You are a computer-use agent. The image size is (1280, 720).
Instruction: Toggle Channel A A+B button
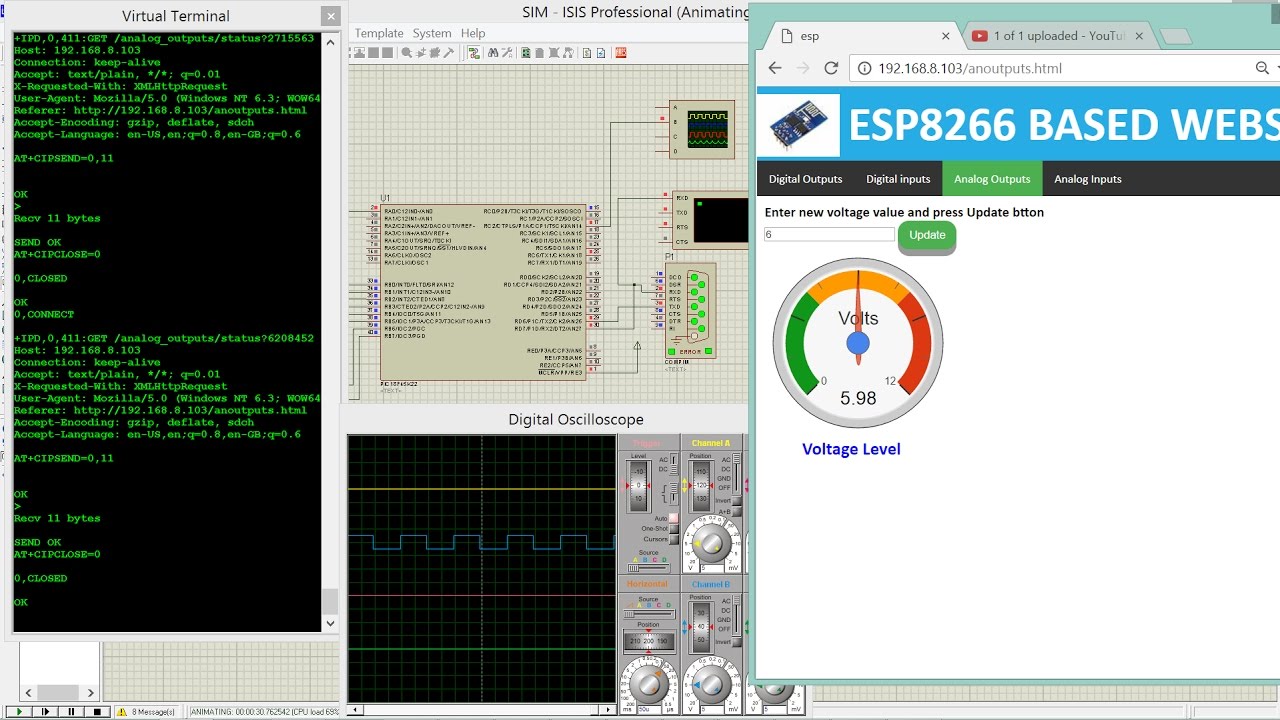coord(736,511)
